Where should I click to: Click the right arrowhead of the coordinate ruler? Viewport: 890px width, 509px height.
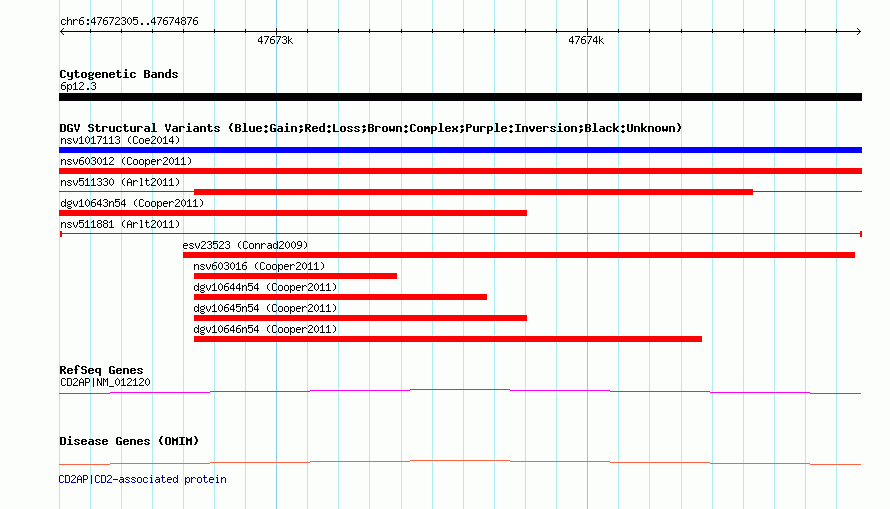[x=858, y=32]
